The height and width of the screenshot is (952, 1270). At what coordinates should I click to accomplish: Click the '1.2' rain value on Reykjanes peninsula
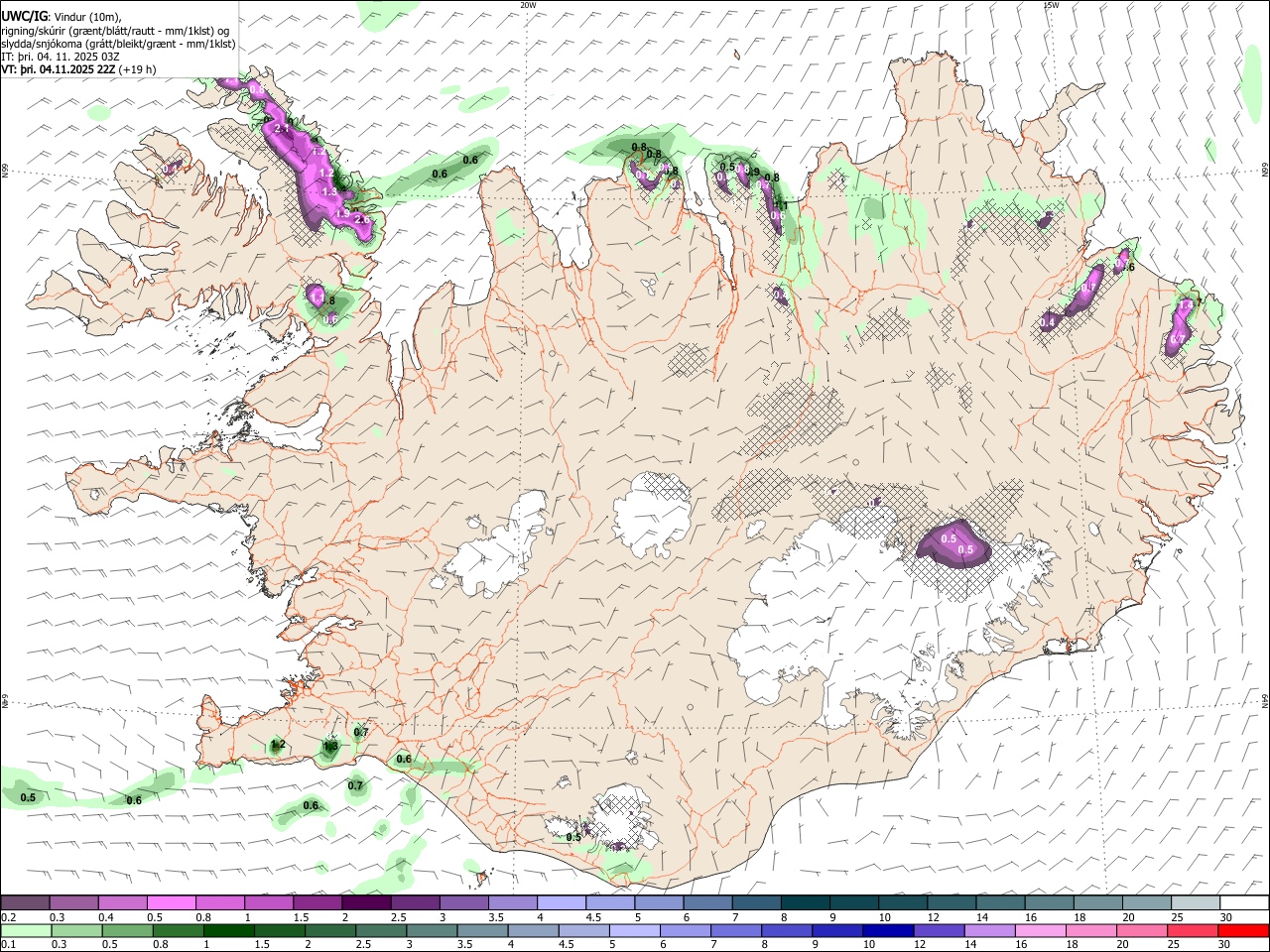[278, 744]
